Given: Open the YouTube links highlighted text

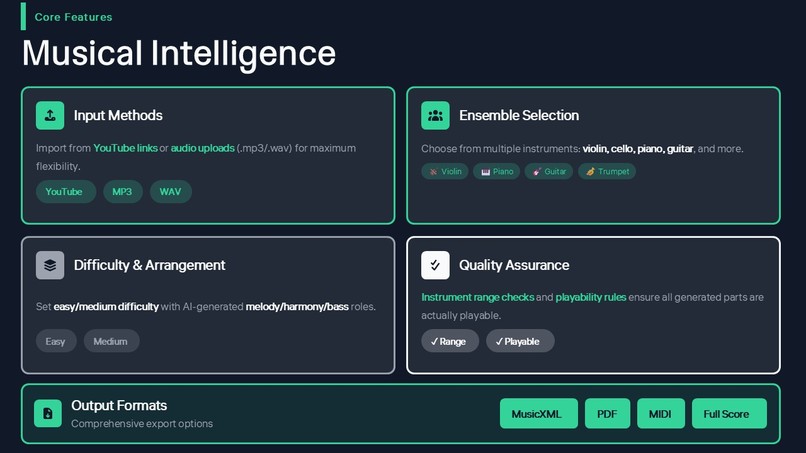Looking at the screenshot, I should [x=125, y=148].
